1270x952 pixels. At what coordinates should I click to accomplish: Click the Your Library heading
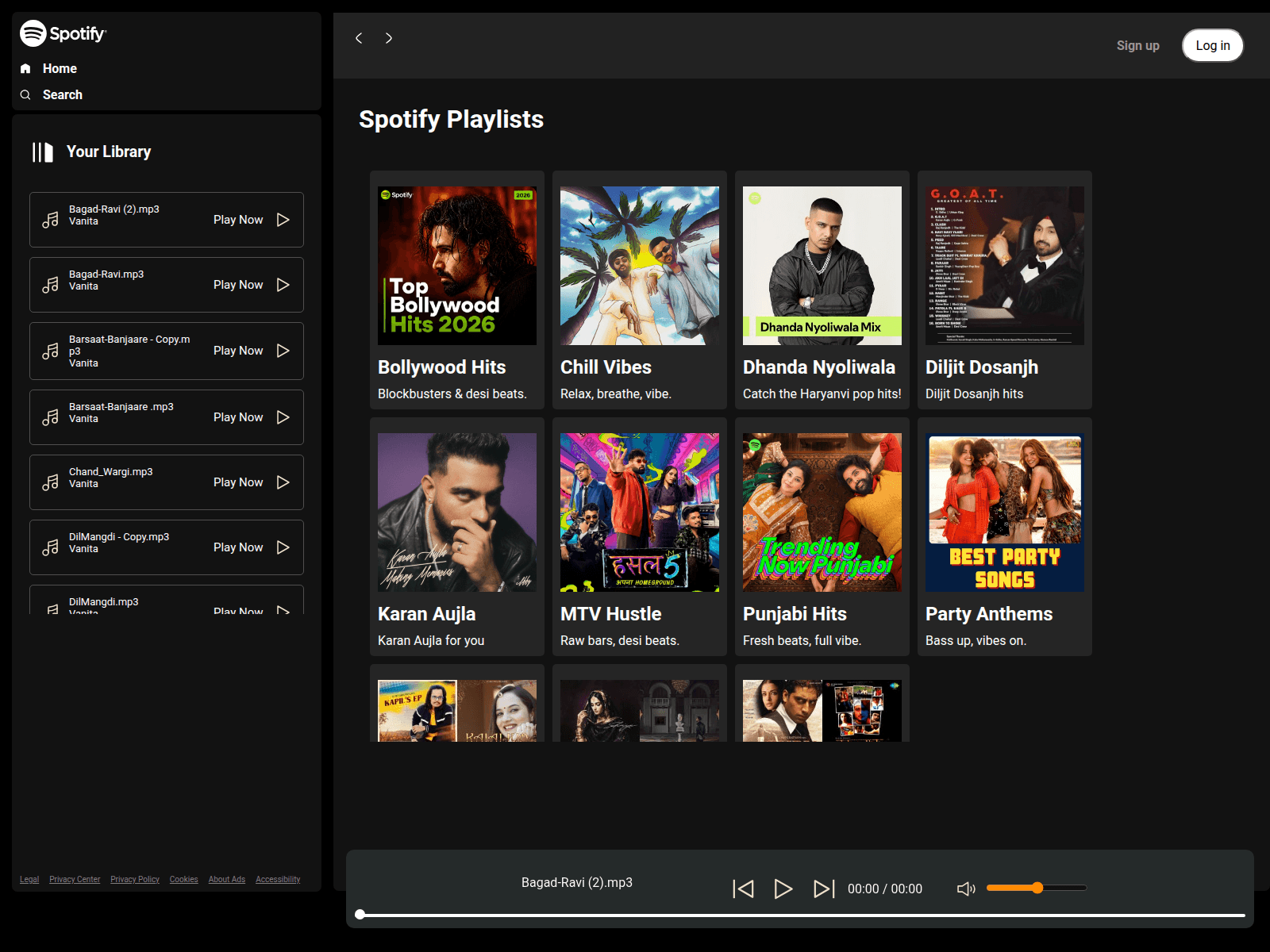click(109, 152)
